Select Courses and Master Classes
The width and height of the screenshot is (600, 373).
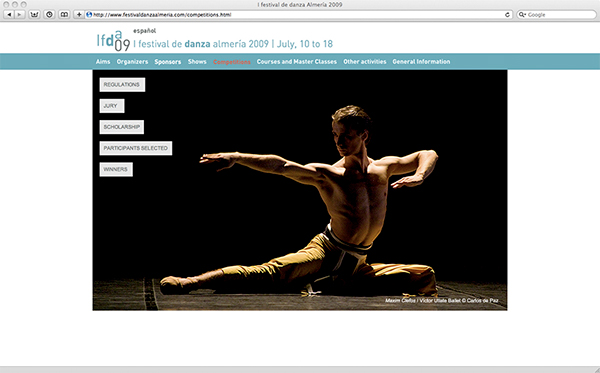pyautogui.click(x=297, y=62)
